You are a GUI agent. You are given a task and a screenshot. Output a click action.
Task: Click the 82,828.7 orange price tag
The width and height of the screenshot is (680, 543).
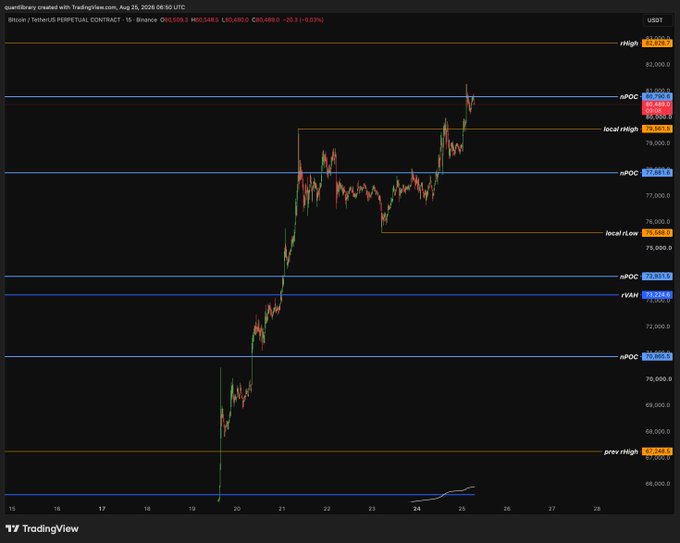pyautogui.click(x=657, y=43)
